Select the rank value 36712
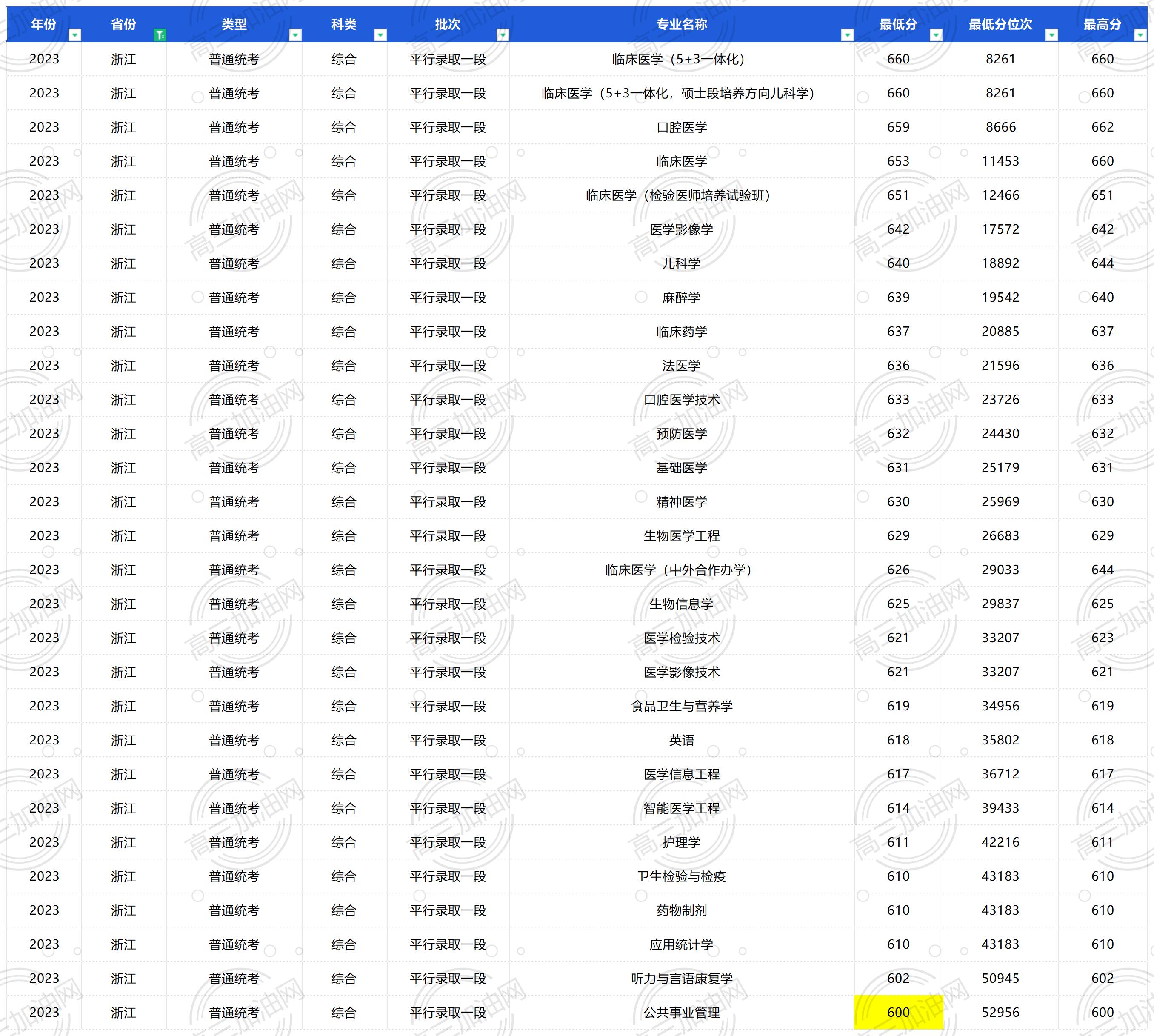The width and height of the screenshot is (1154, 1036). point(1000,774)
